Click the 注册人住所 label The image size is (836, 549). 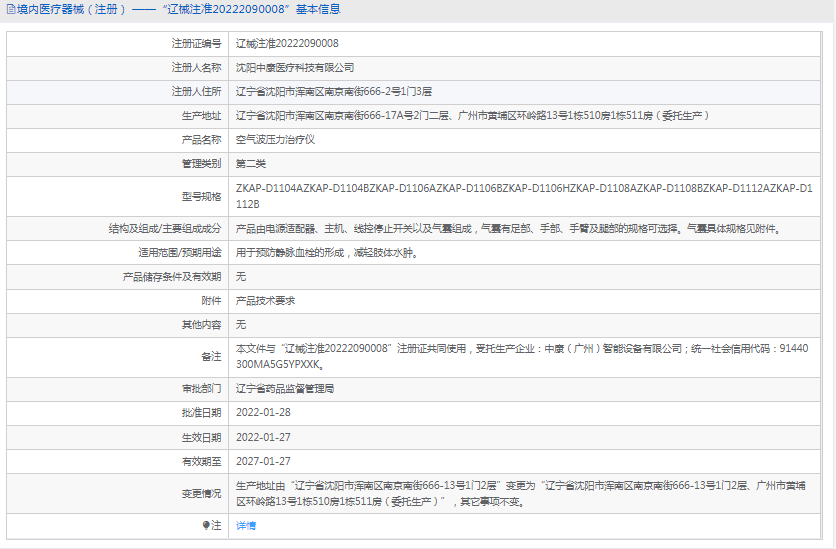196,92
